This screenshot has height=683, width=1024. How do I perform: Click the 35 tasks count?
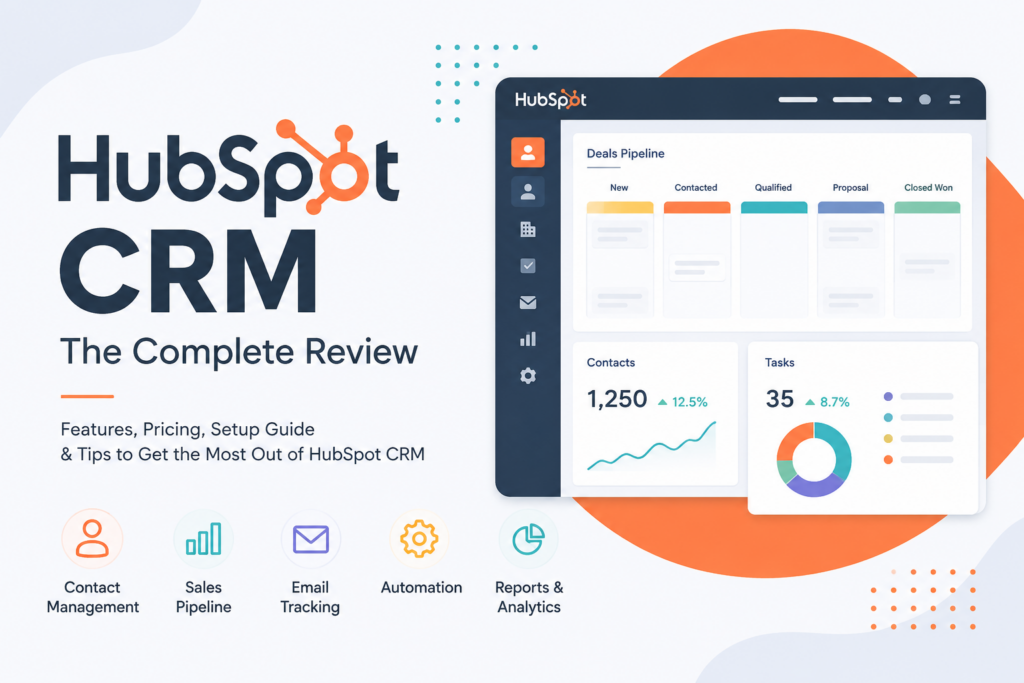780,399
